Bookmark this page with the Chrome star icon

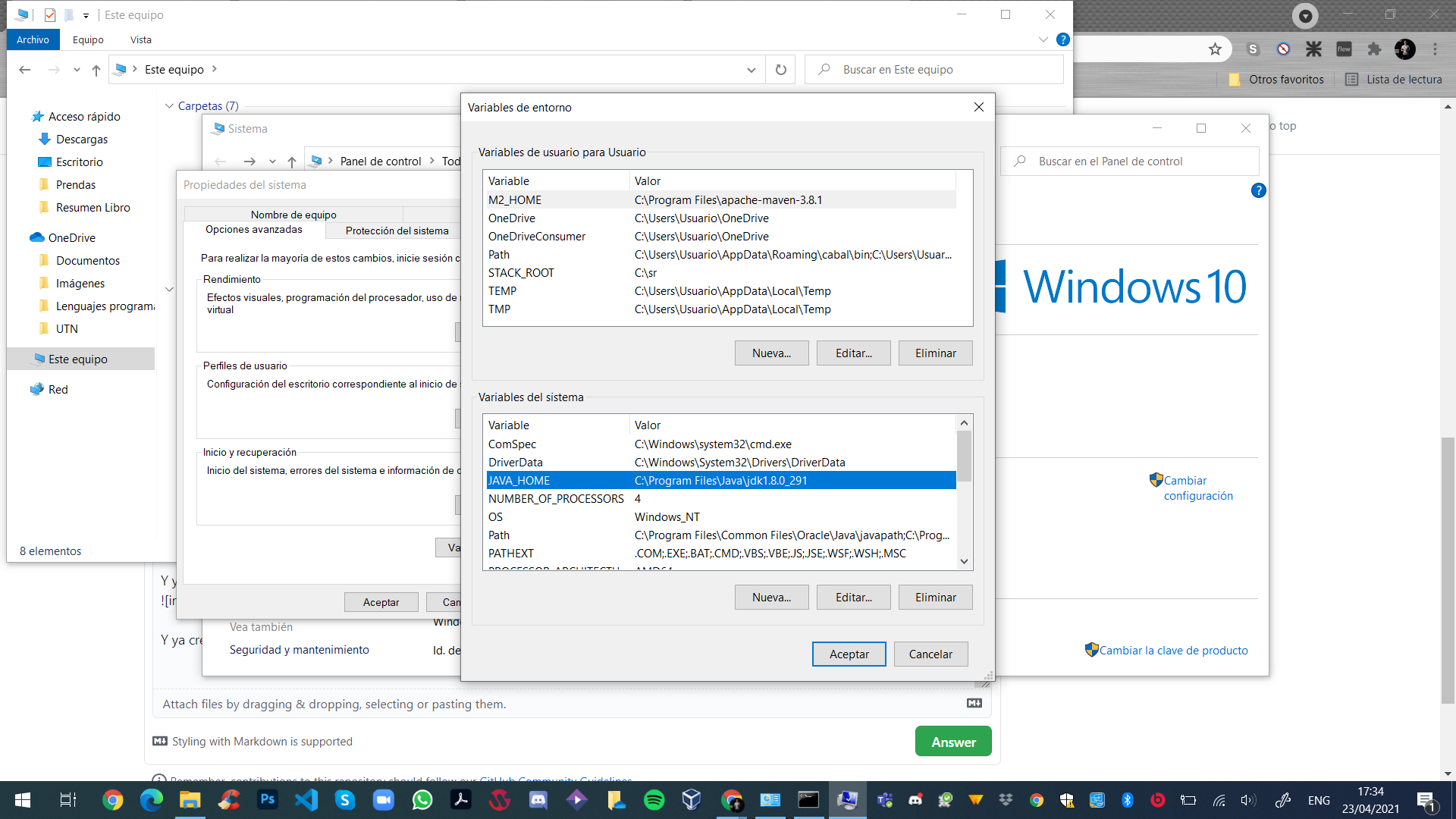1215,49
